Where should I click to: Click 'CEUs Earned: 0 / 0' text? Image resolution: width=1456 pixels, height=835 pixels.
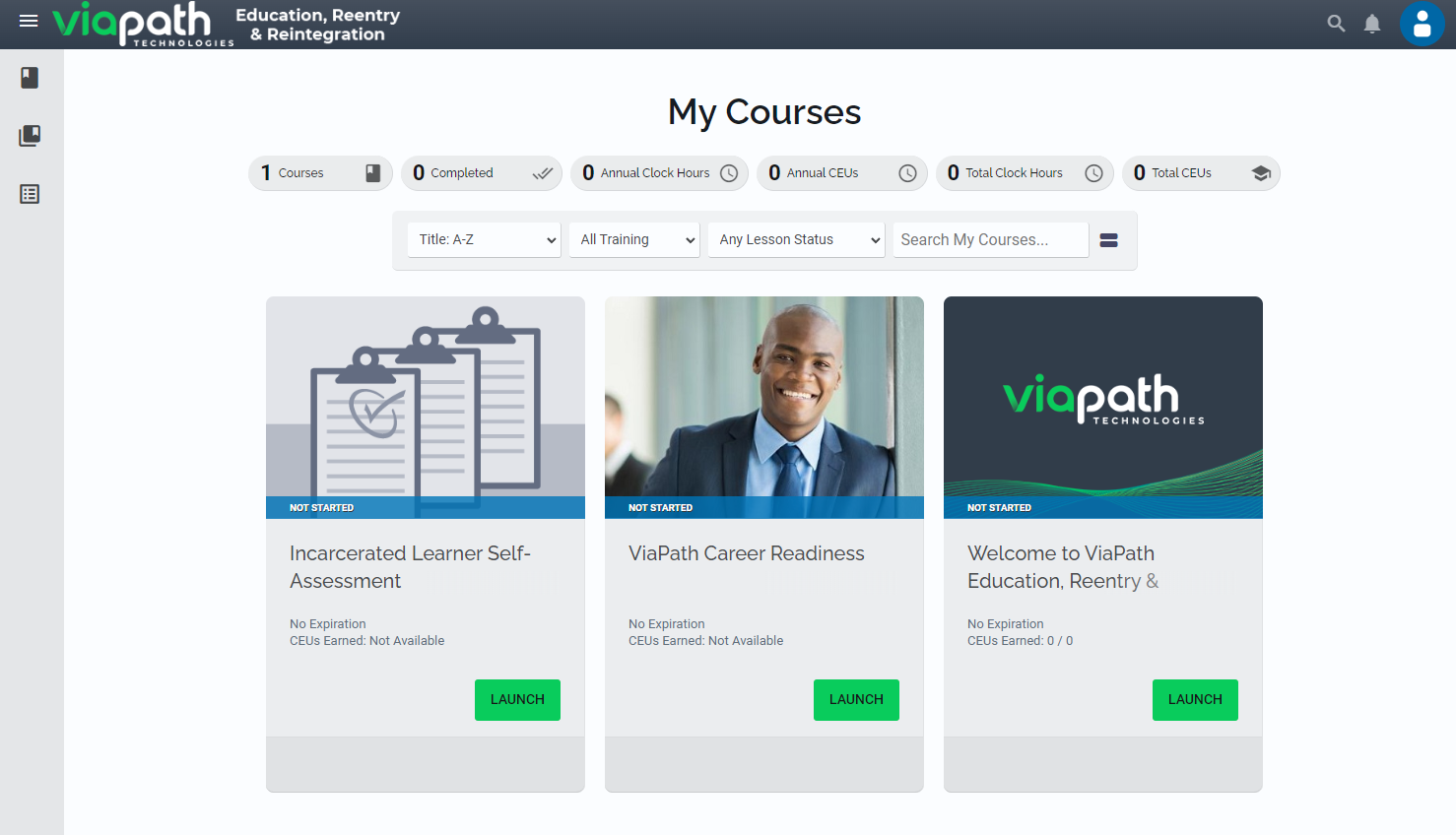1020,641
